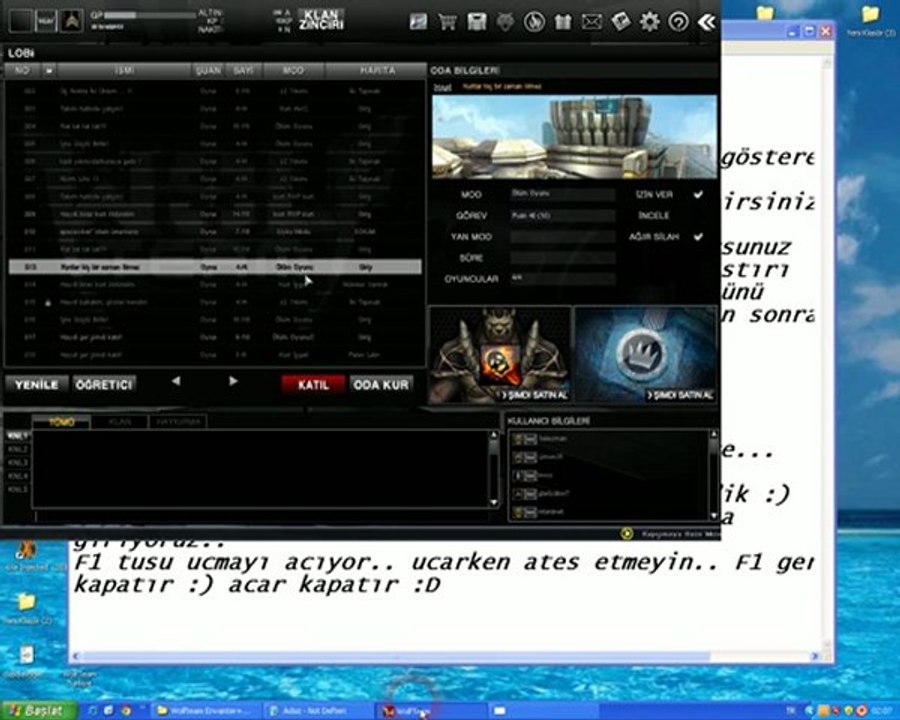The height and width of the screenshot is (720, 900).
Task: Switch to KNL4 channel
Action: (18, 476)
